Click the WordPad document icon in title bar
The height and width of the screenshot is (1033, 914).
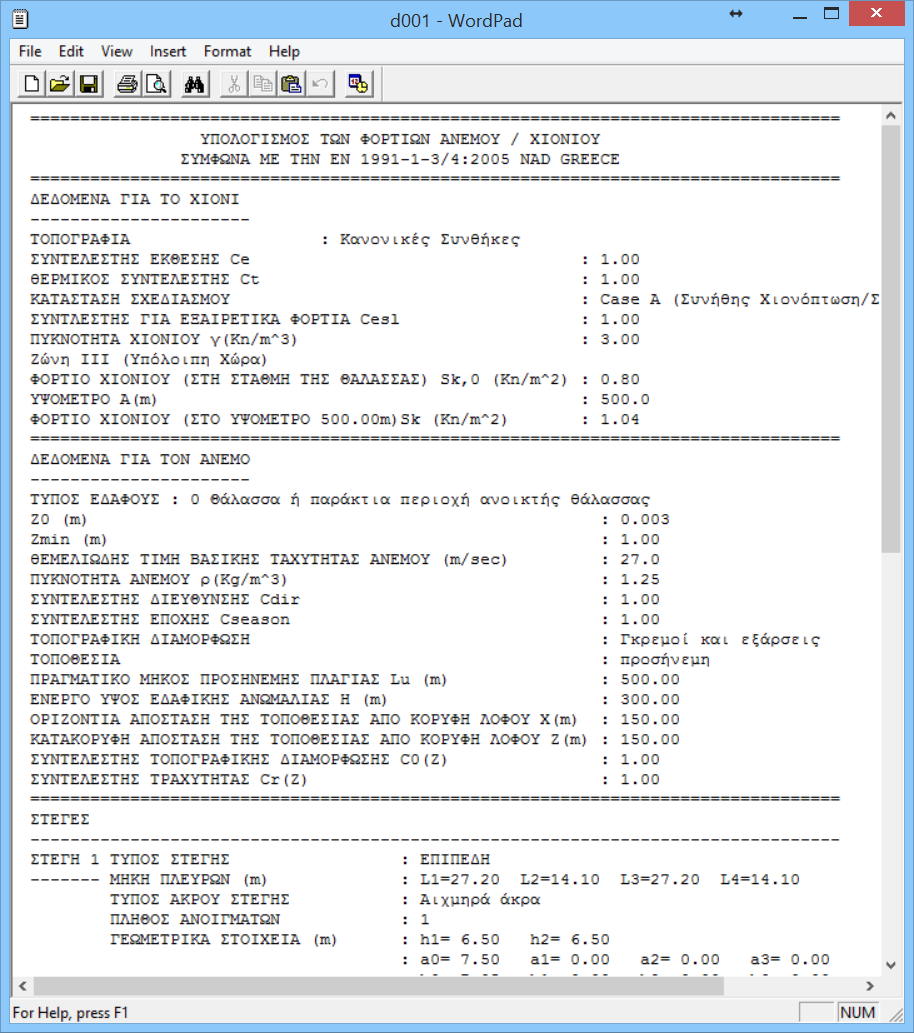point(21,19)
